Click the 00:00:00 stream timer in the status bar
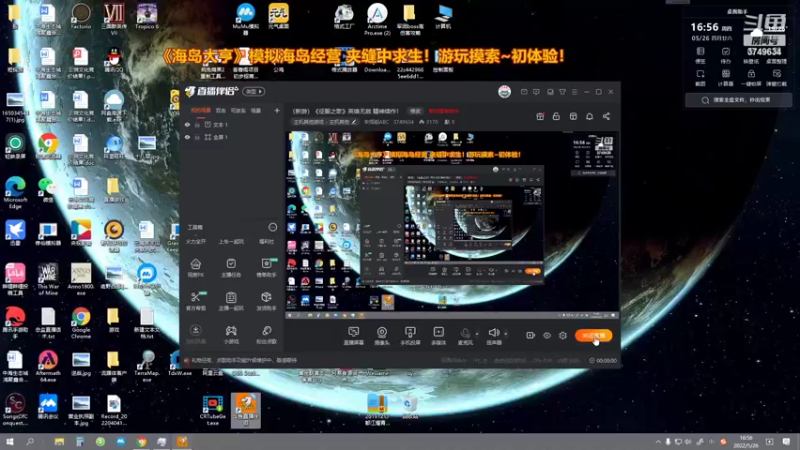This screenshot has width=800, height=450. [603, 360]
